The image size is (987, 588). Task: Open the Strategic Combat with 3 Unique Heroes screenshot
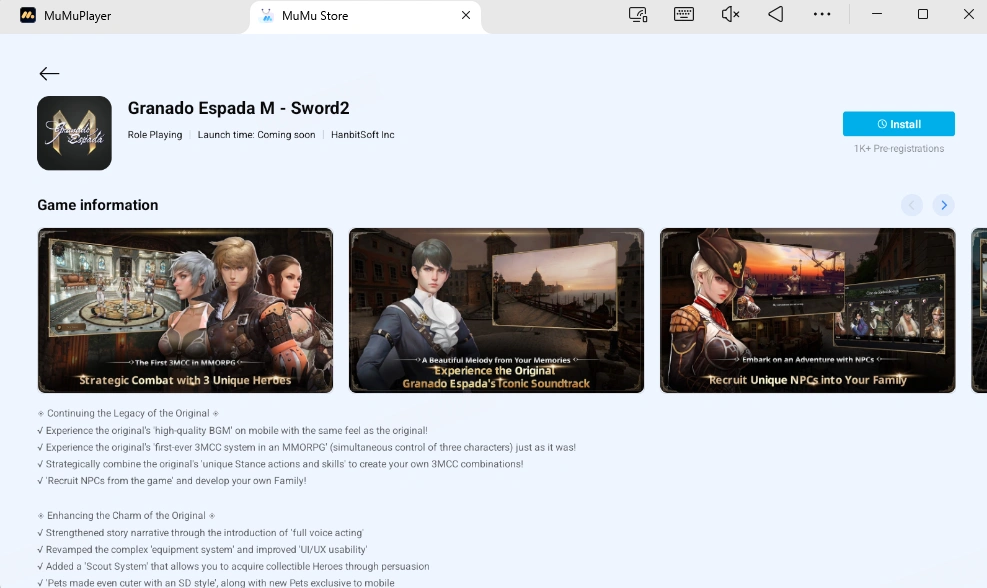[185, 310]
